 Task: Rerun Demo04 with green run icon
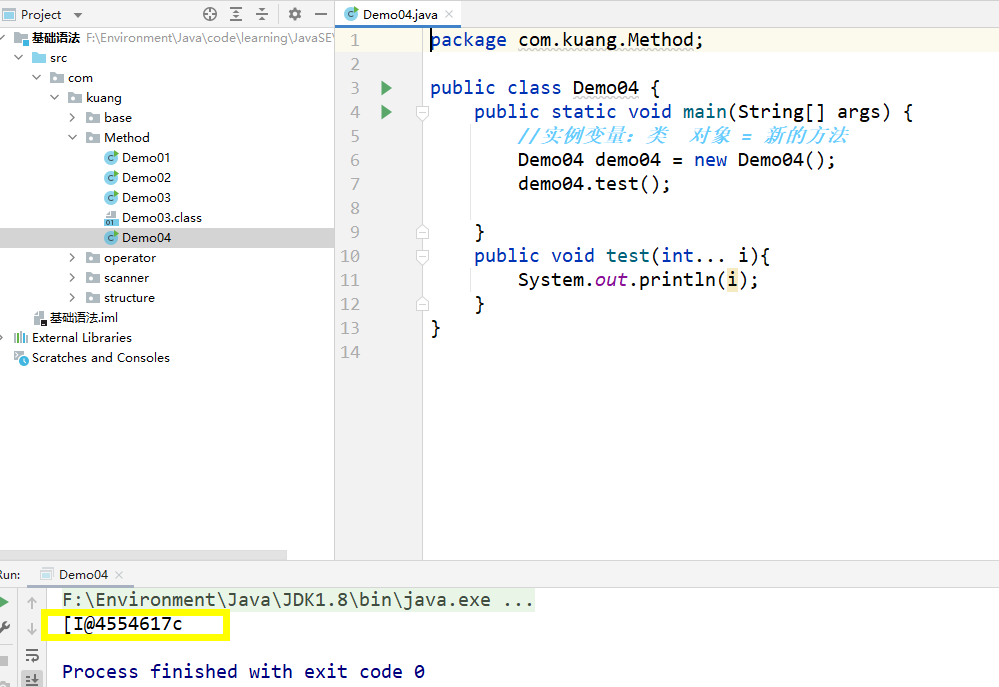(x=4, y=602)
